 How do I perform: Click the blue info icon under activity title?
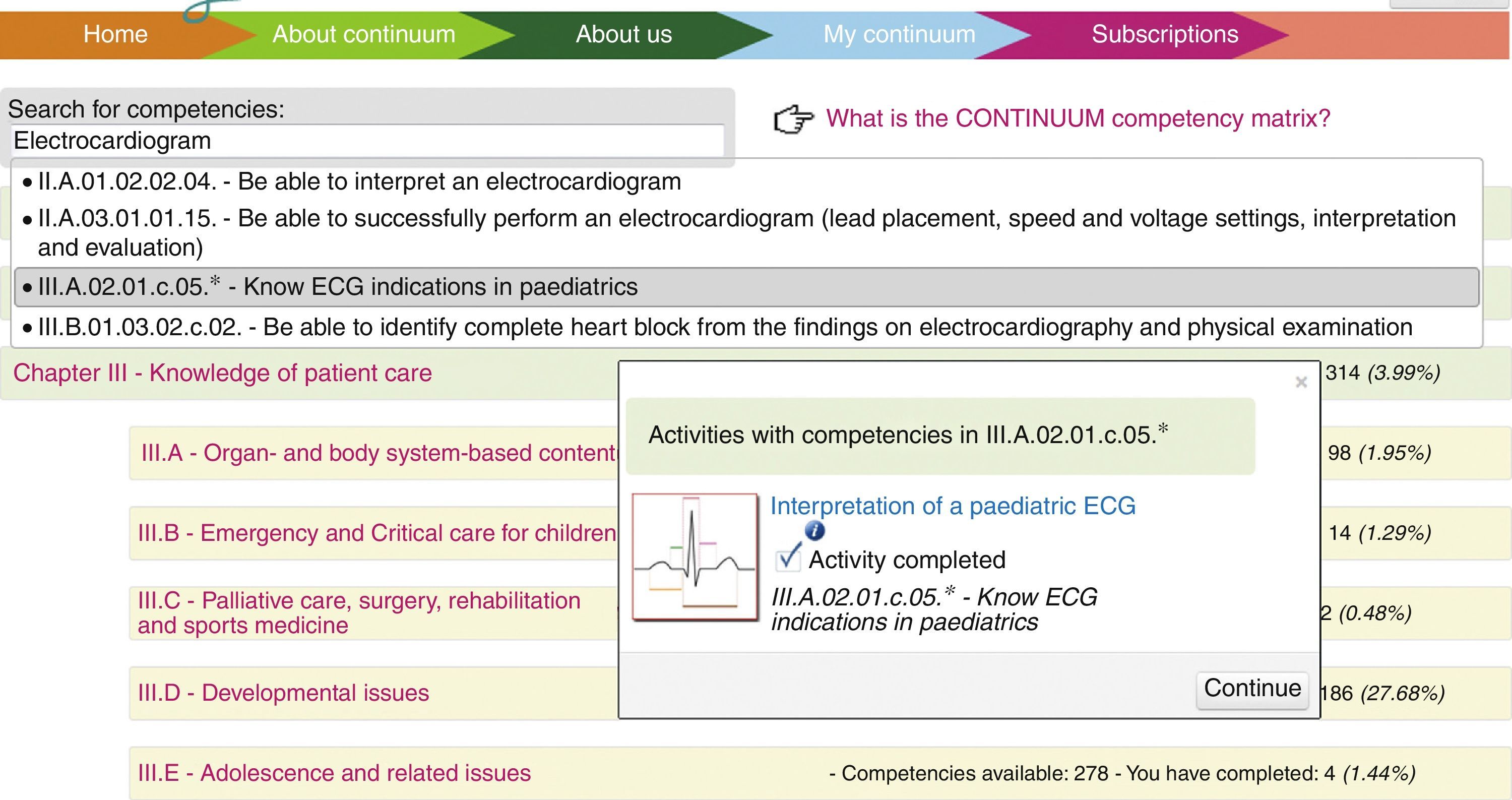tap(814, 531)
